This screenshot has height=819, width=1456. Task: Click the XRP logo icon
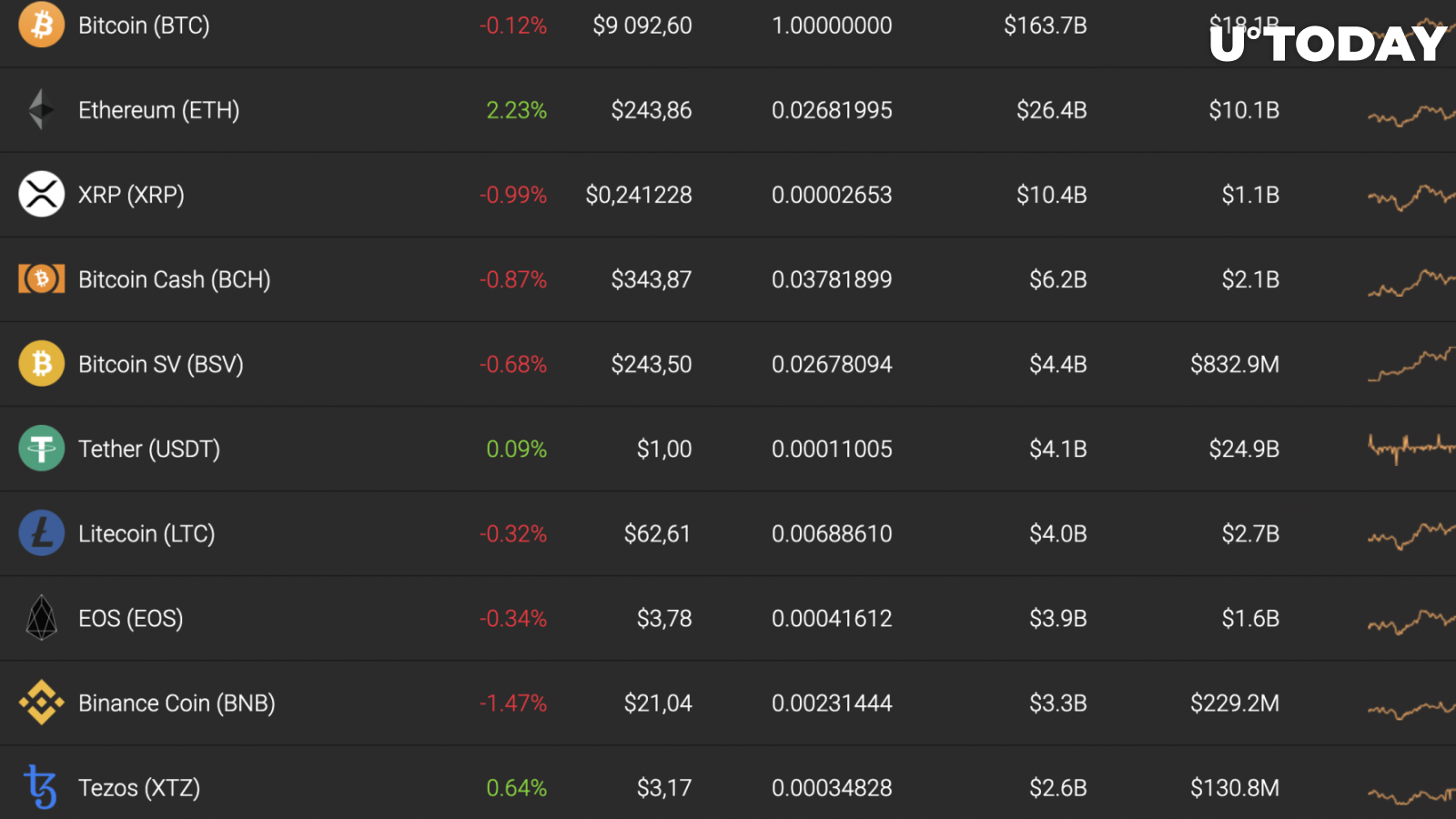coord(41,194)
